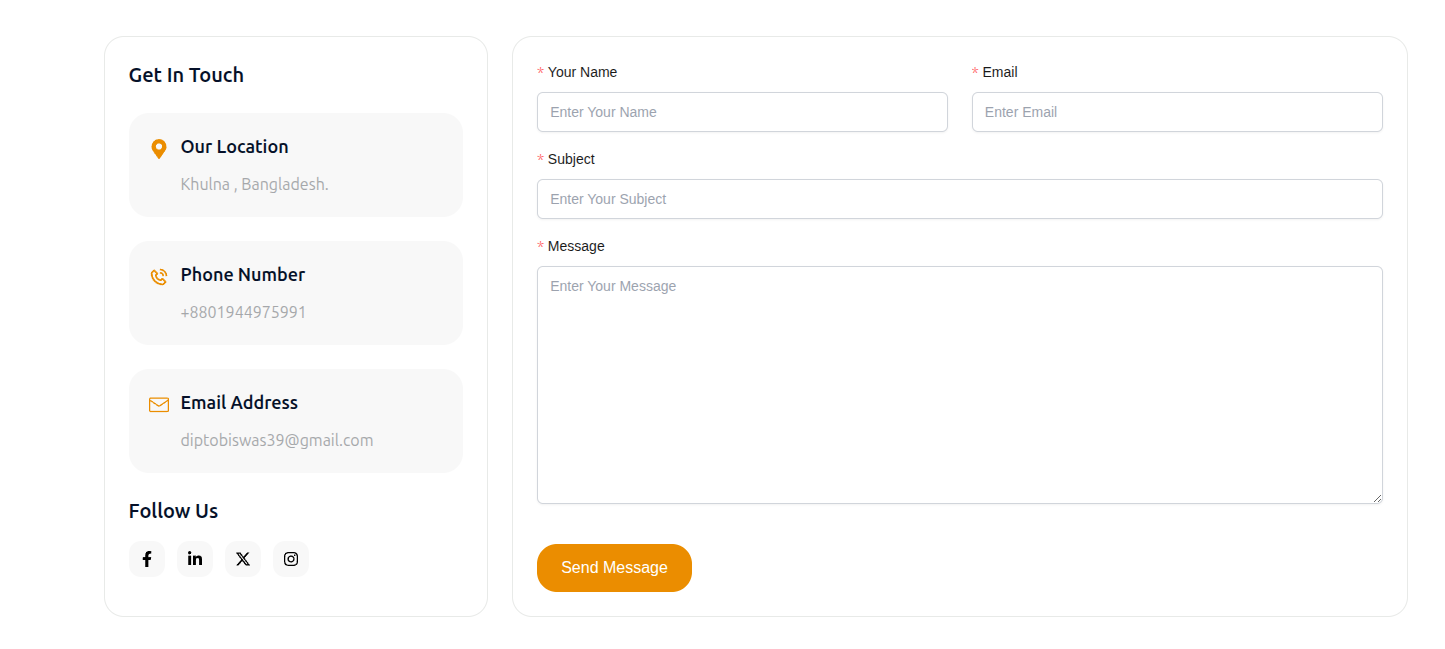This screenshot has height=649, width=1445.
Task: Open the LinkedIn social icon
Action: 195,559
